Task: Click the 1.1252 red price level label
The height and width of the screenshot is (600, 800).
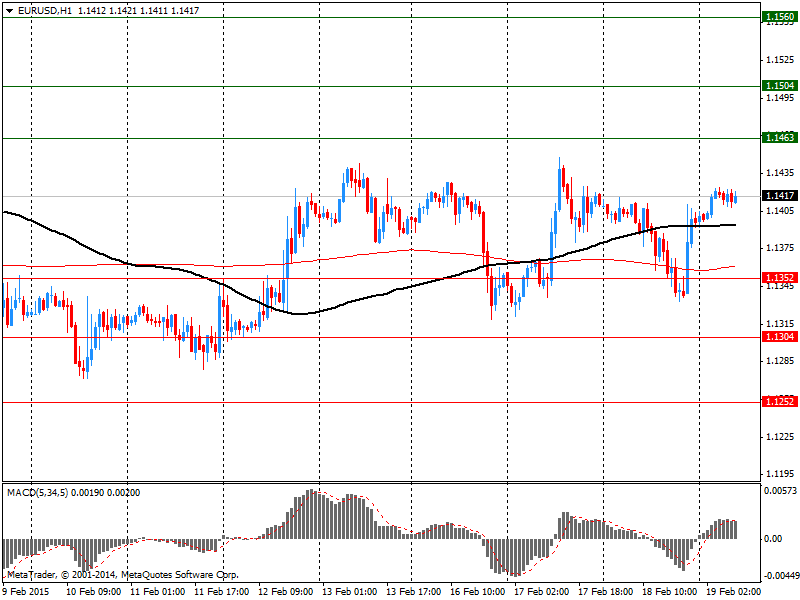Action: 780,402
